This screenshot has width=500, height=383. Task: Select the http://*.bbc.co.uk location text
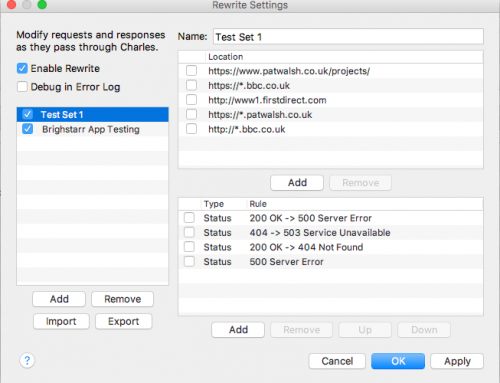(x=247, y=129)
